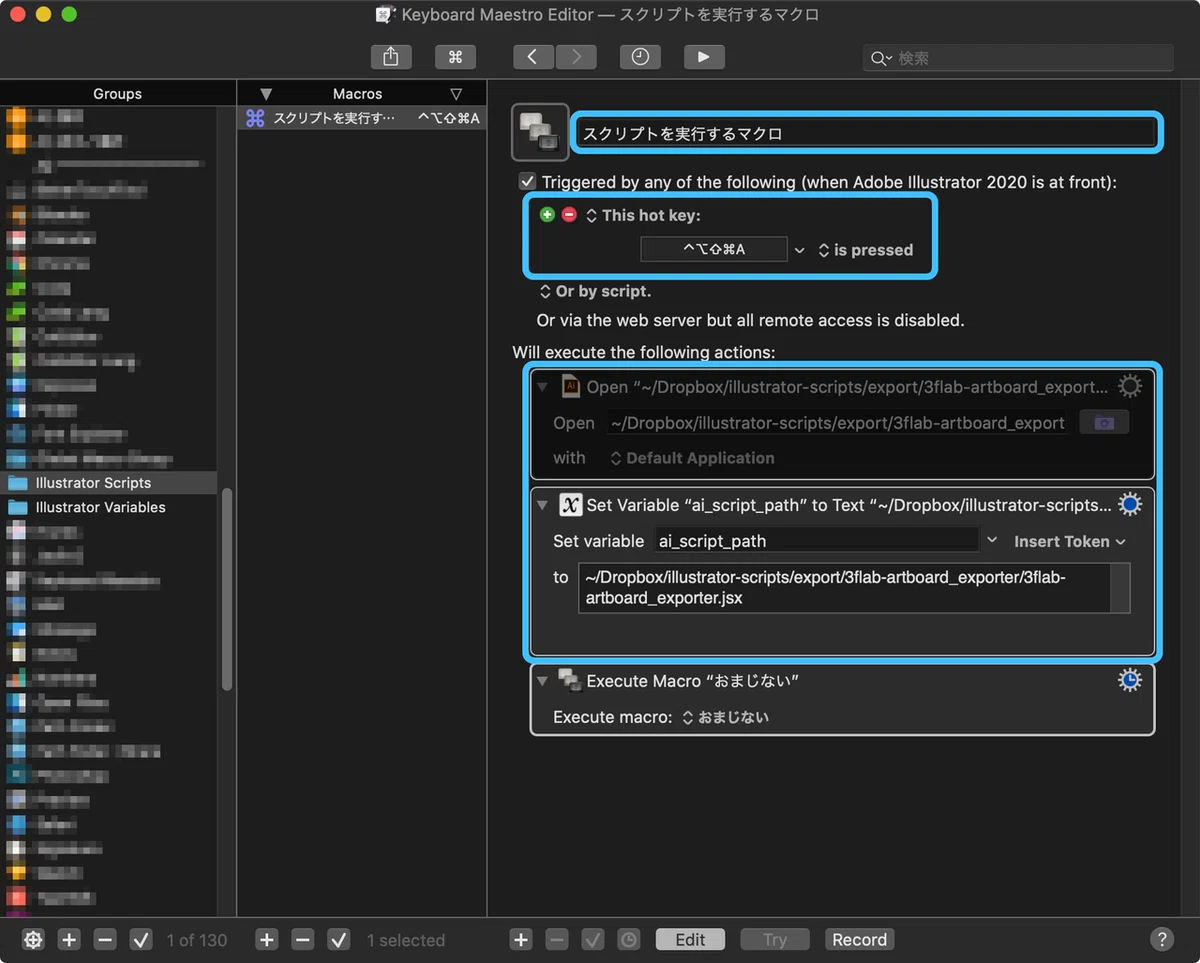Open the Insert Token dropdown

1070,541
